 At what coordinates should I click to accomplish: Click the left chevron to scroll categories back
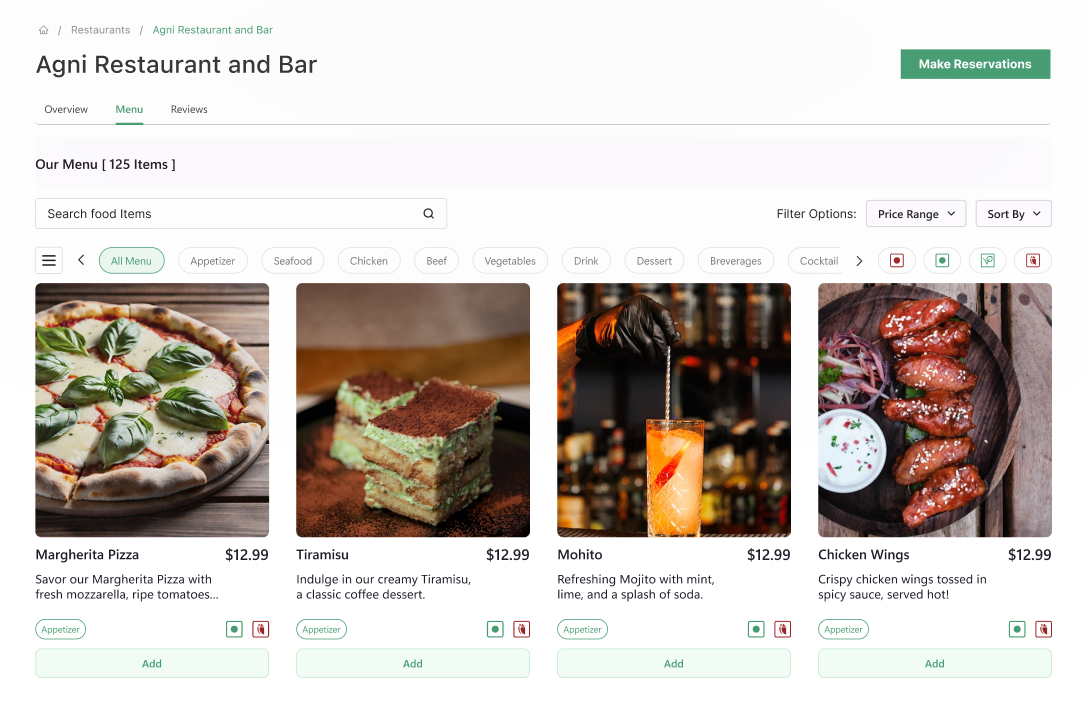(81, 260)
